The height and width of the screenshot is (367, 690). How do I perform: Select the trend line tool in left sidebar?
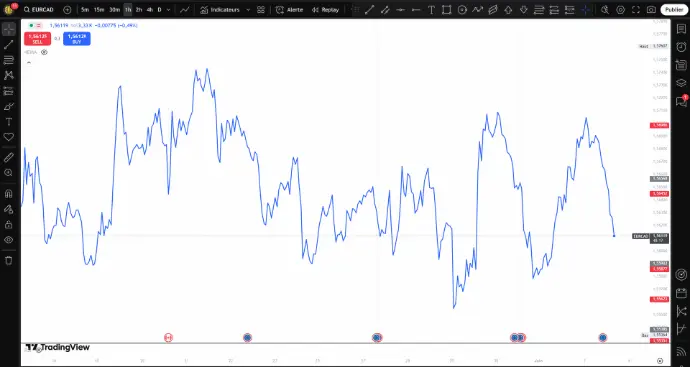pos(8,44)
